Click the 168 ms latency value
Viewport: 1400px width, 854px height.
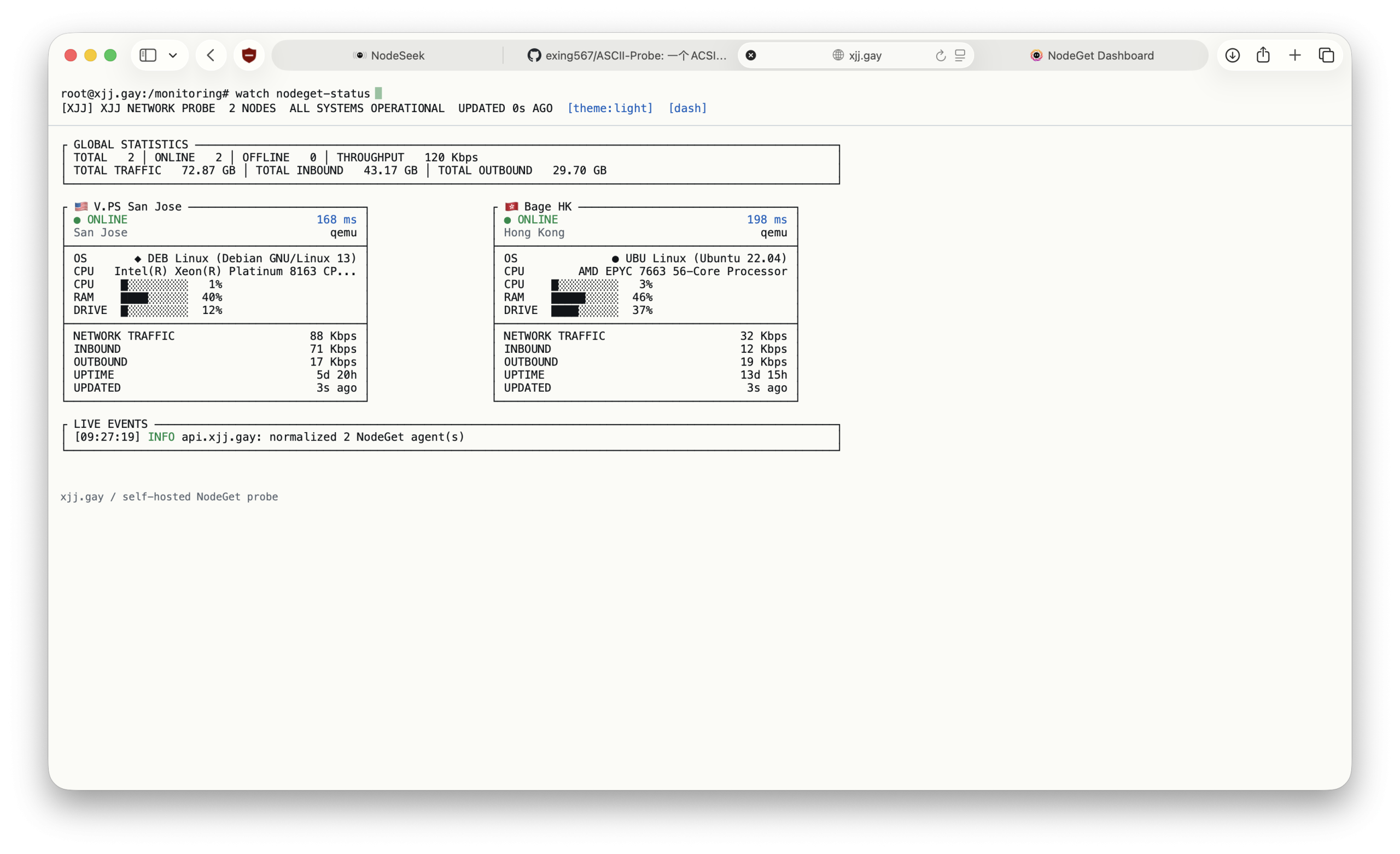pyautogui.click(x=336, y=219)
